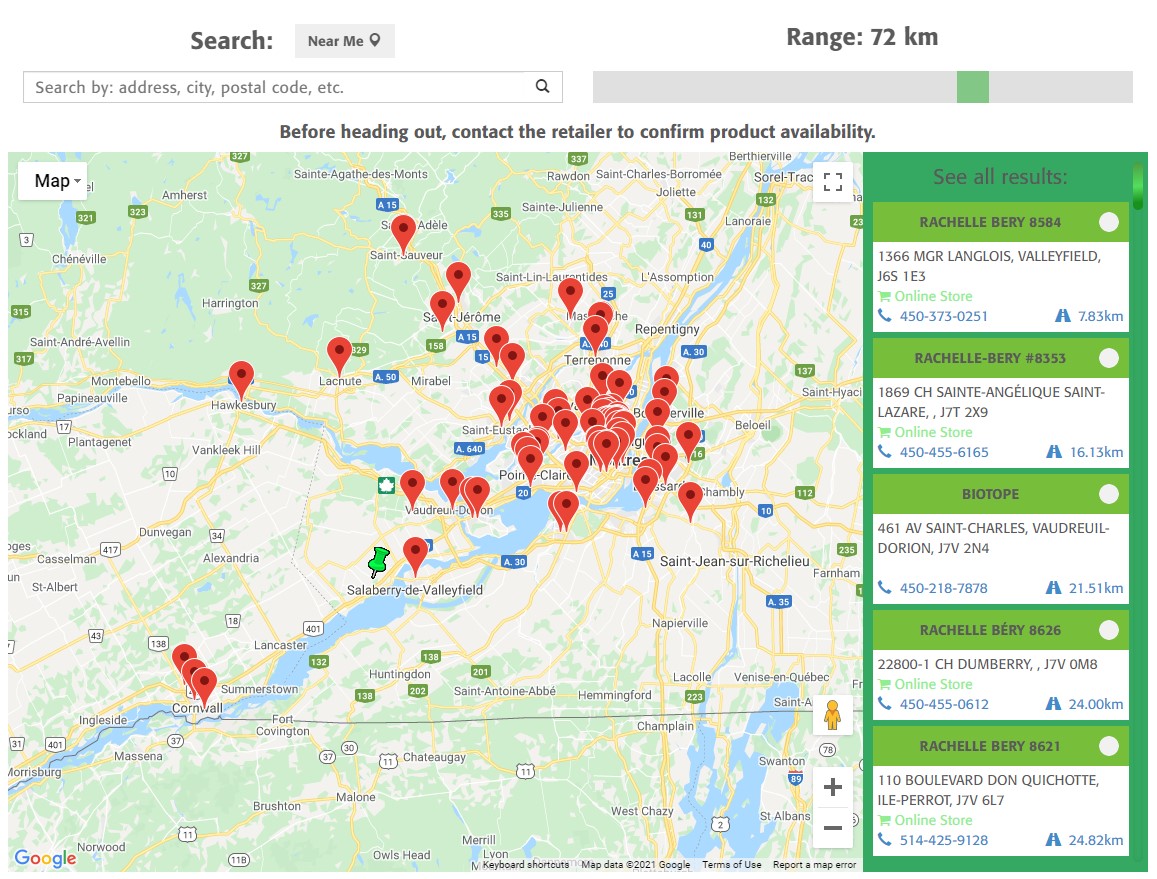Click the Near Me location button

pos(345,41)
